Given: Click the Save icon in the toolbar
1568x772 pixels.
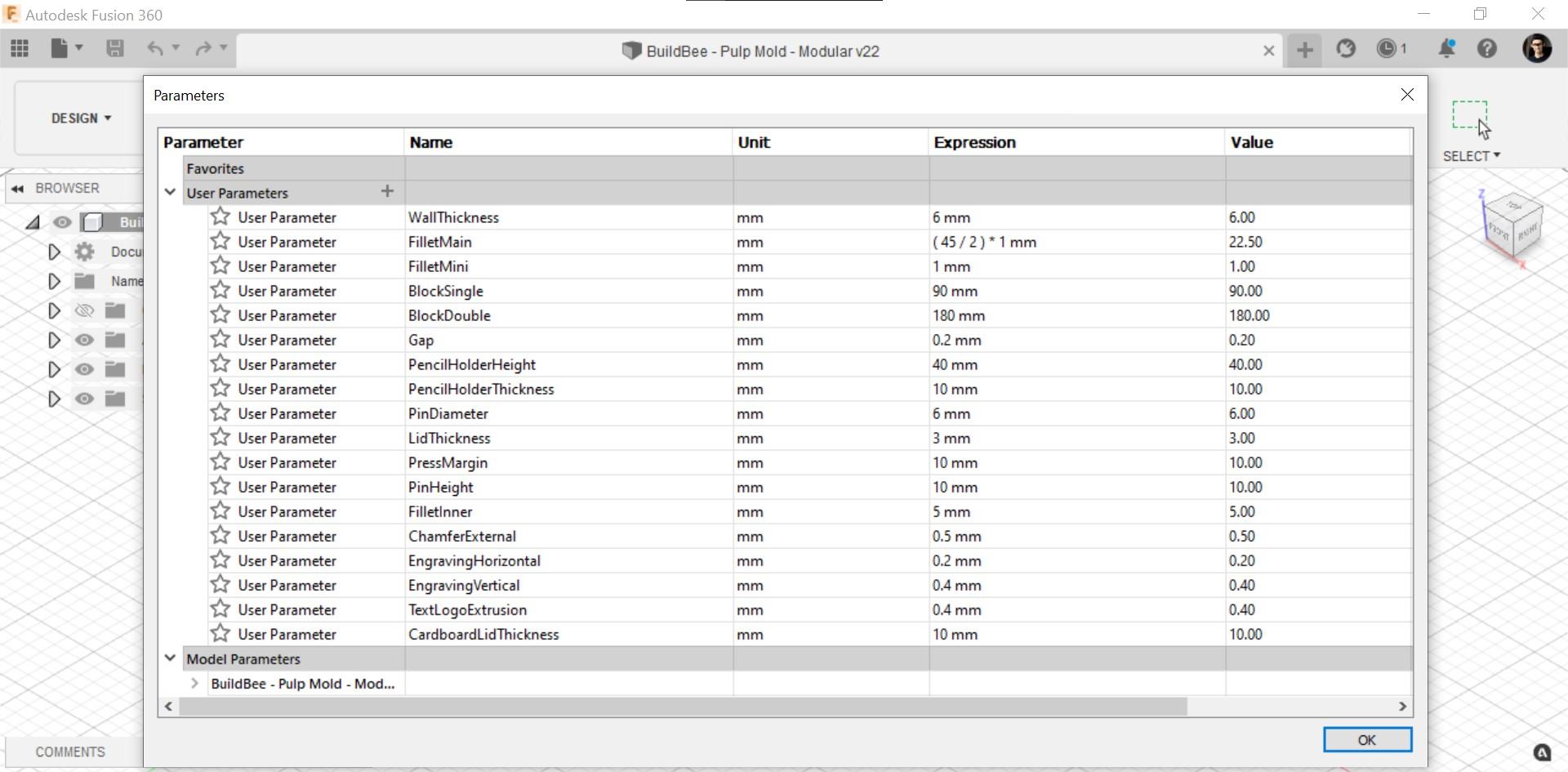Looking at the screenshot, I should click(115, 49).
